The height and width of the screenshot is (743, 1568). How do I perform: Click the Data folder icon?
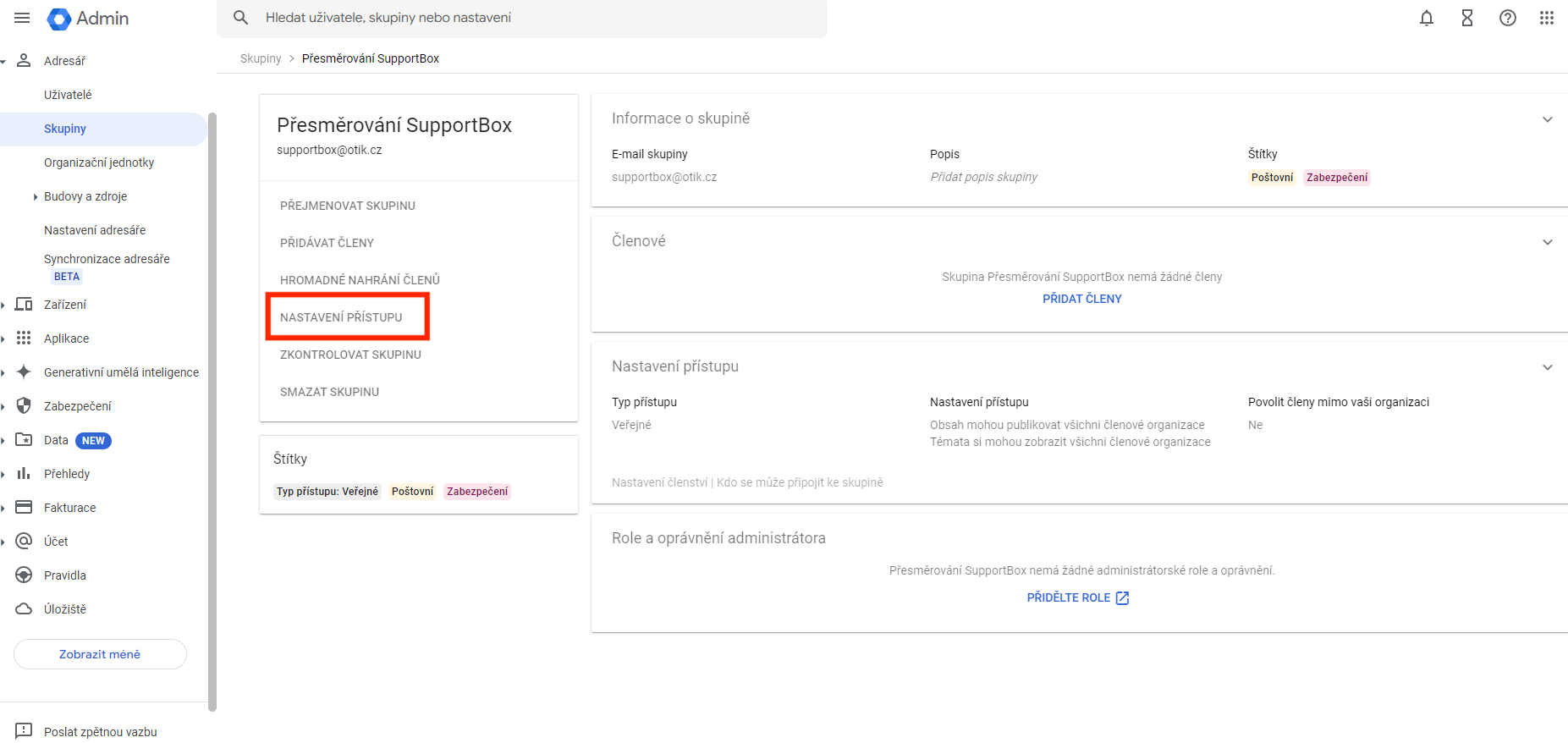coord(24,440)
